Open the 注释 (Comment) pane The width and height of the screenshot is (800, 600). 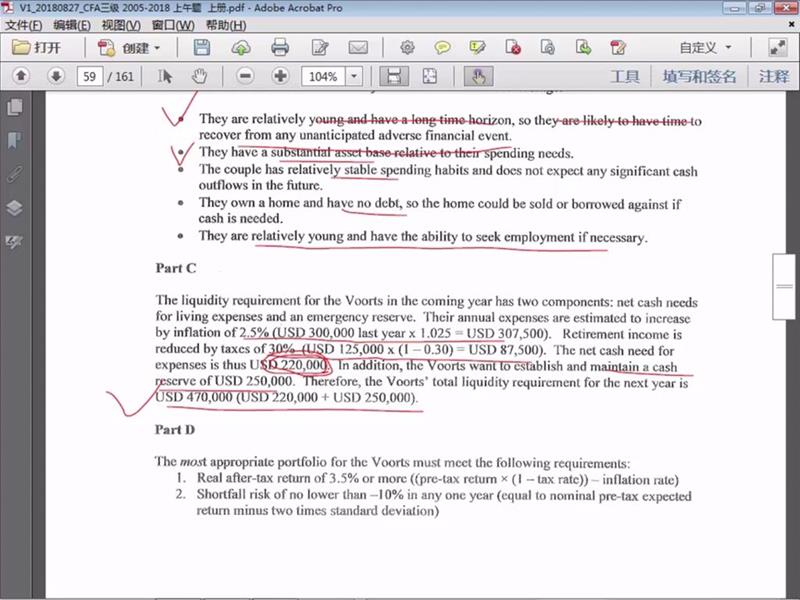[x=773, y=76]
